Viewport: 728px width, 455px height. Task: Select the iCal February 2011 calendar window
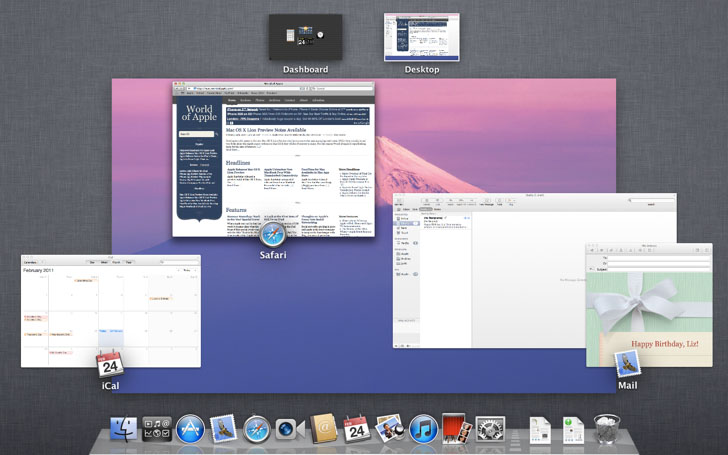[111, 311]
